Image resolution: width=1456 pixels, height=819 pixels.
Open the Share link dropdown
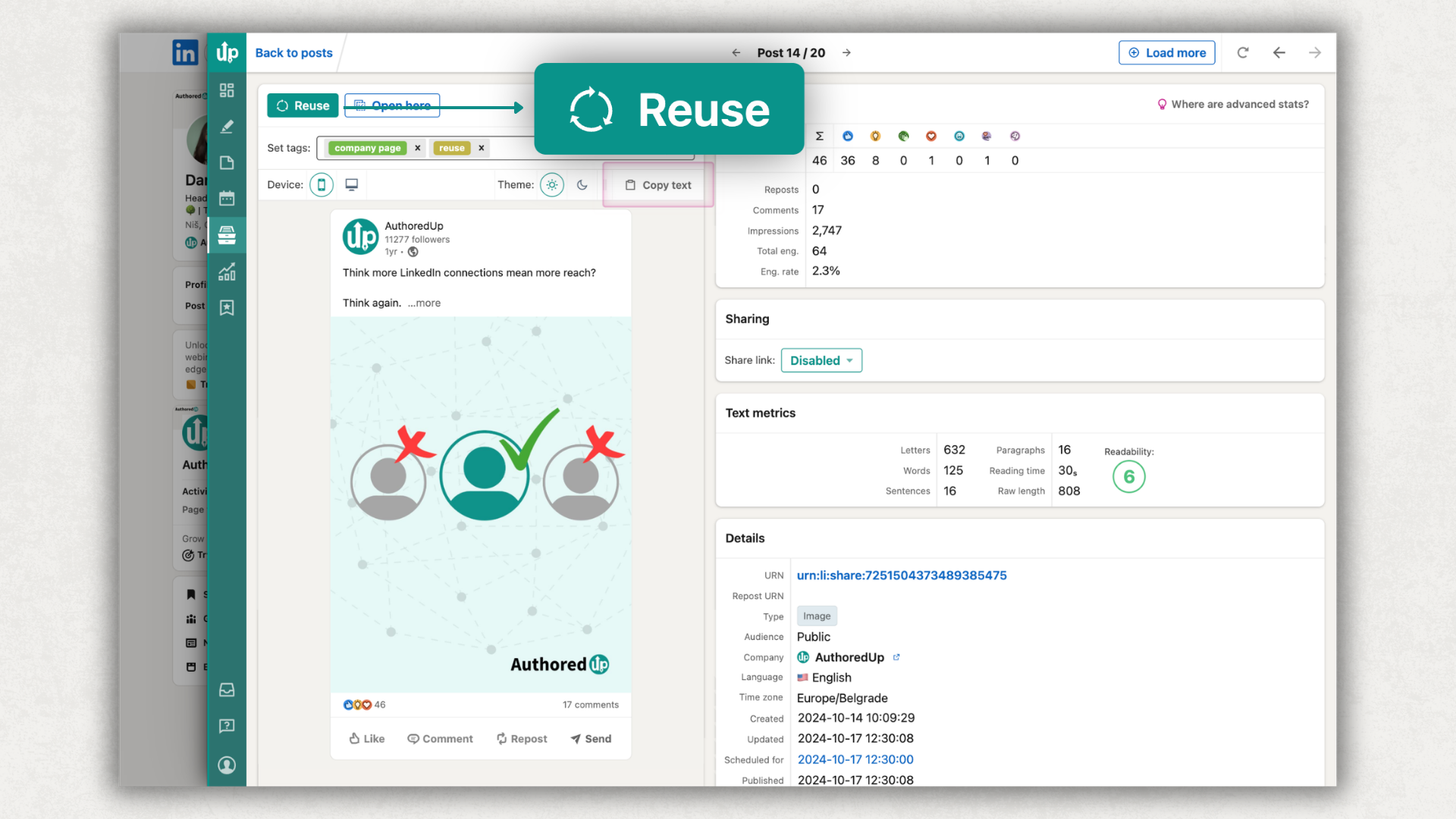[821, 360]
